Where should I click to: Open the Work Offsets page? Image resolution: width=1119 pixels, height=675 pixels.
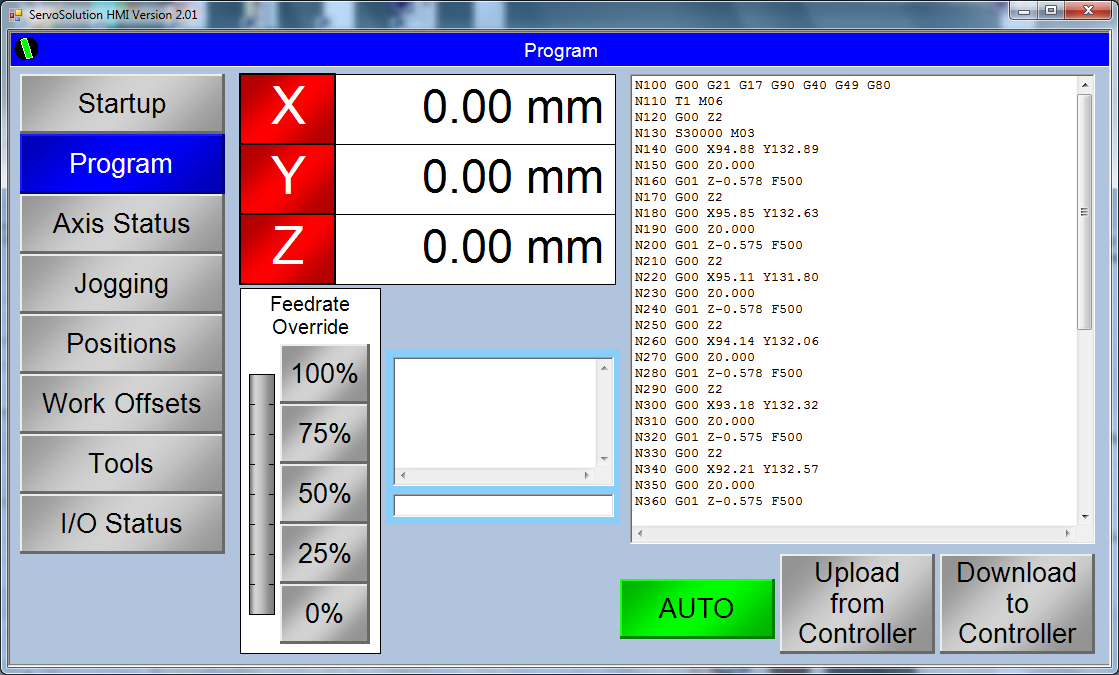click(x=122, y=404)
